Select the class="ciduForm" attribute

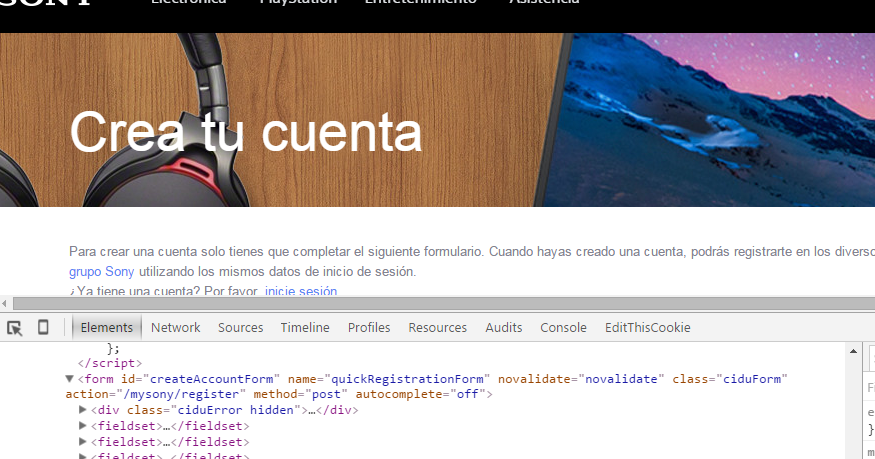730,379
